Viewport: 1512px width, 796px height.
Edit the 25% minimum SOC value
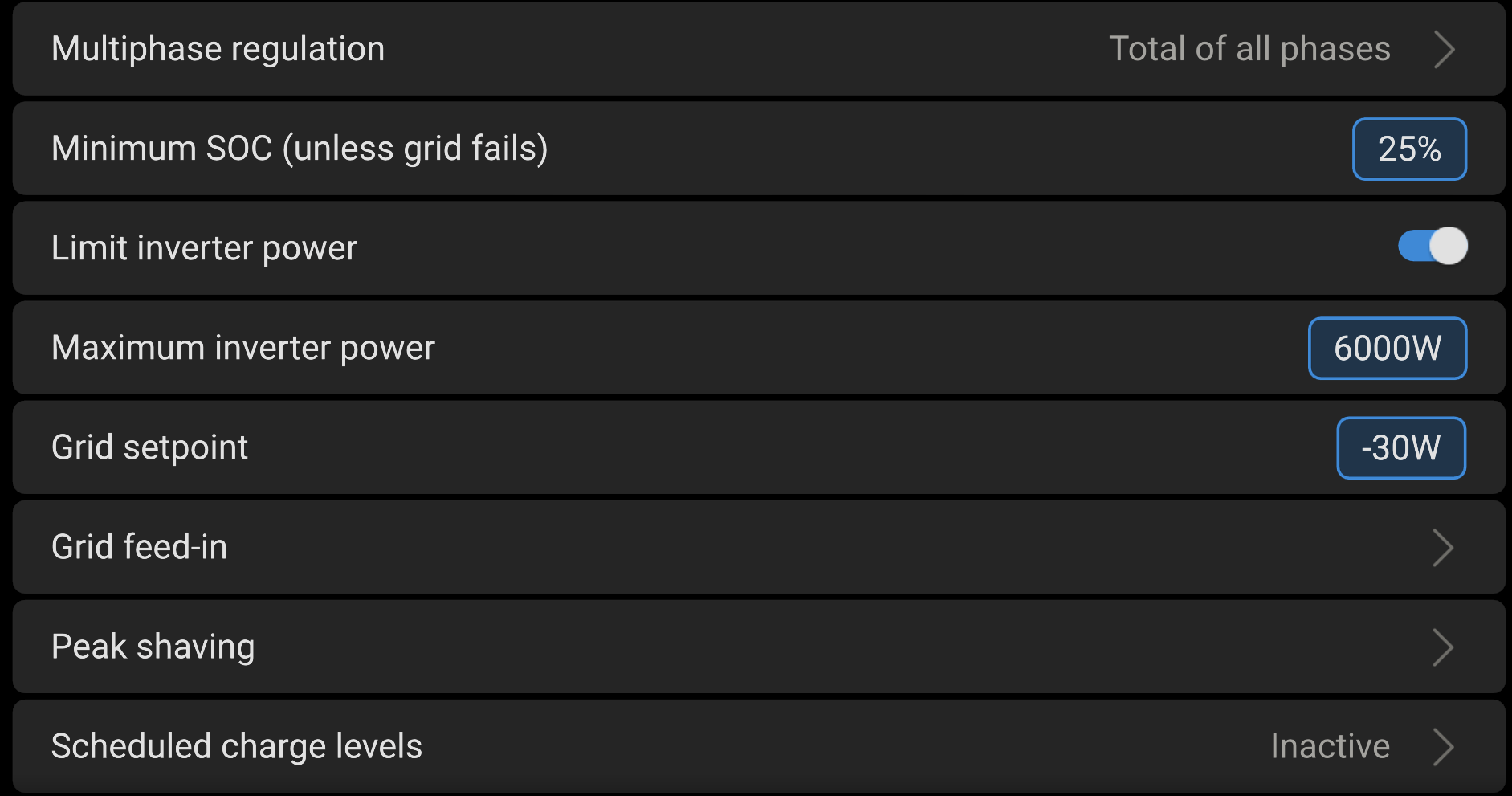[x=1409, y=149]
